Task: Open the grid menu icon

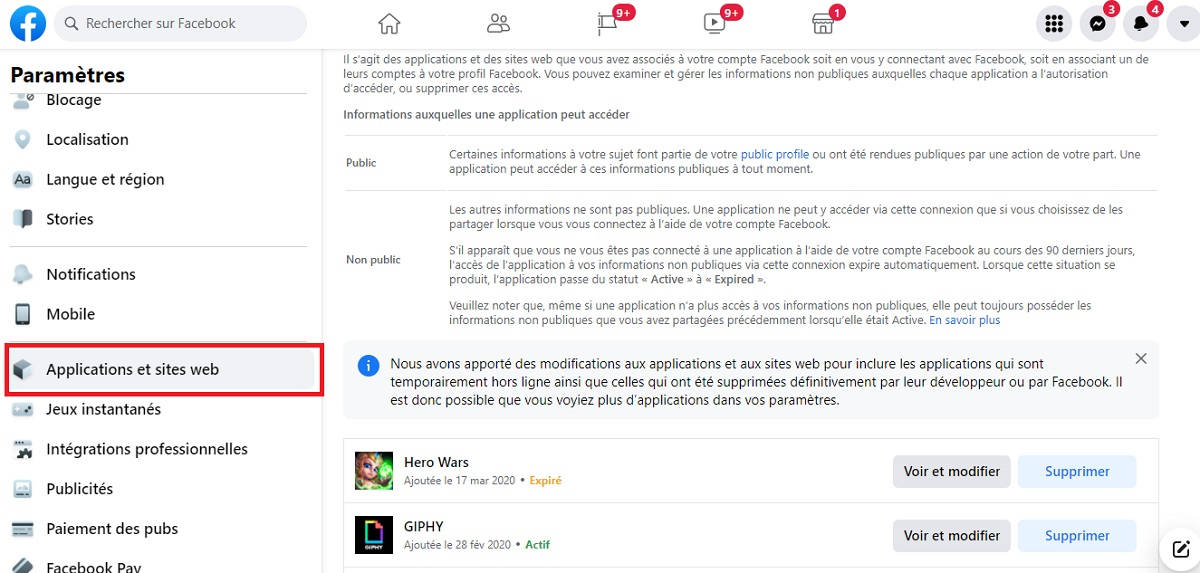Action: tap(1053, 24)
